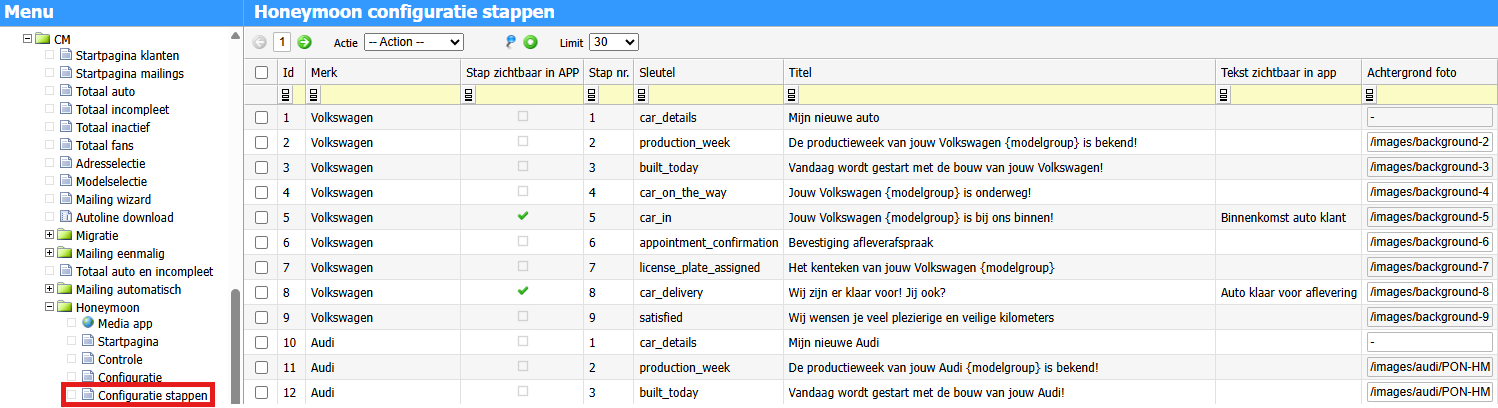Click the greyed-out previous page arrow
The width and height of the screenshot is (1498, 408).
pyautogui.click(x=260, y=42)
